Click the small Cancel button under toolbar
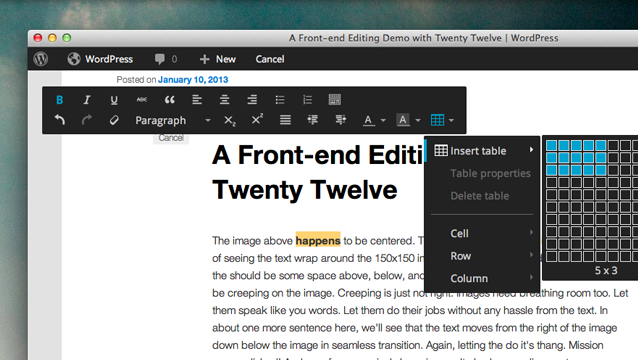The height and width of the screenshot is (360, 638). pyautogui.click(x=171, y=138)
